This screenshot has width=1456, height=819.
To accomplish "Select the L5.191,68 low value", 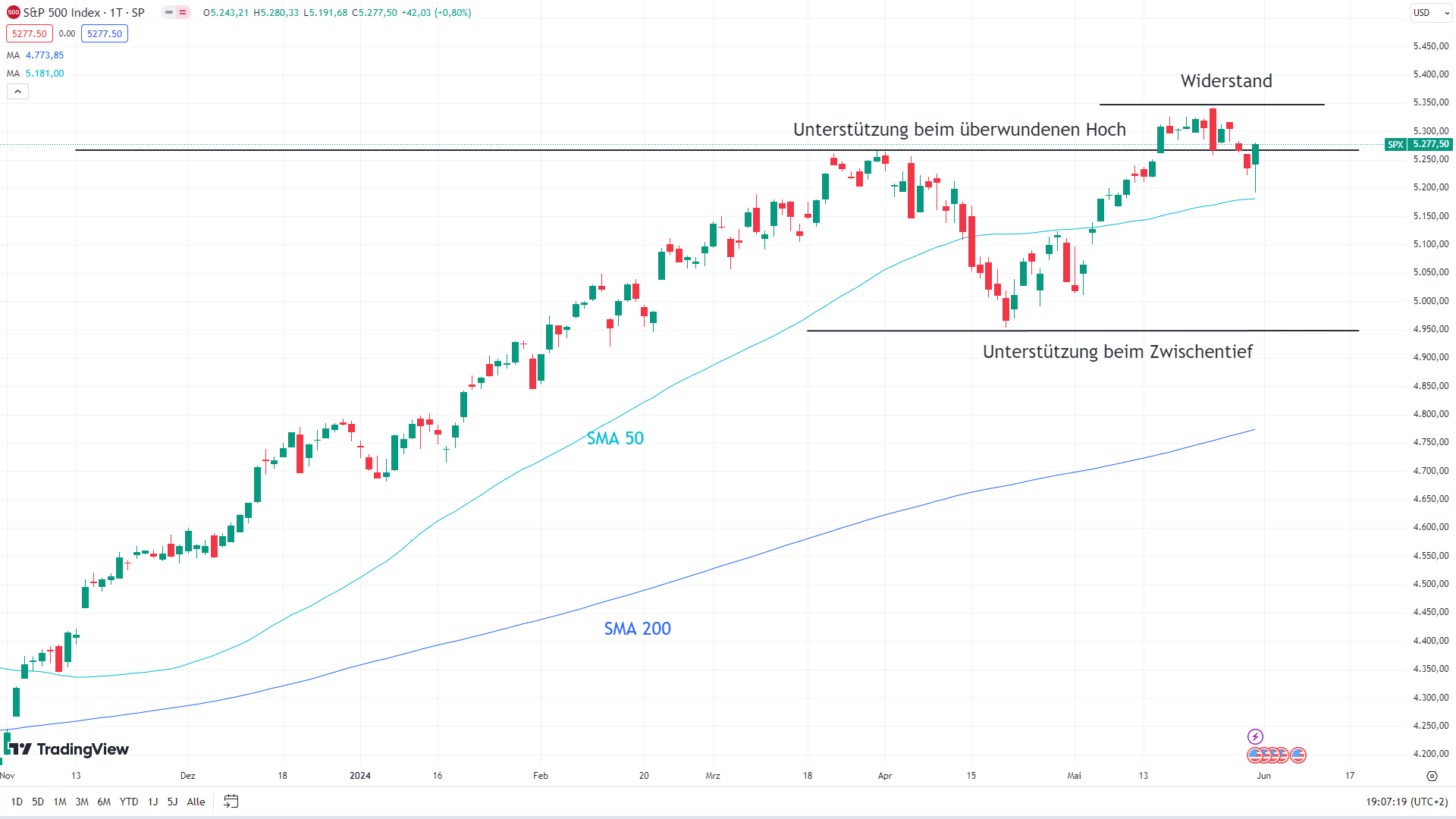I will (x=325, y=13).
